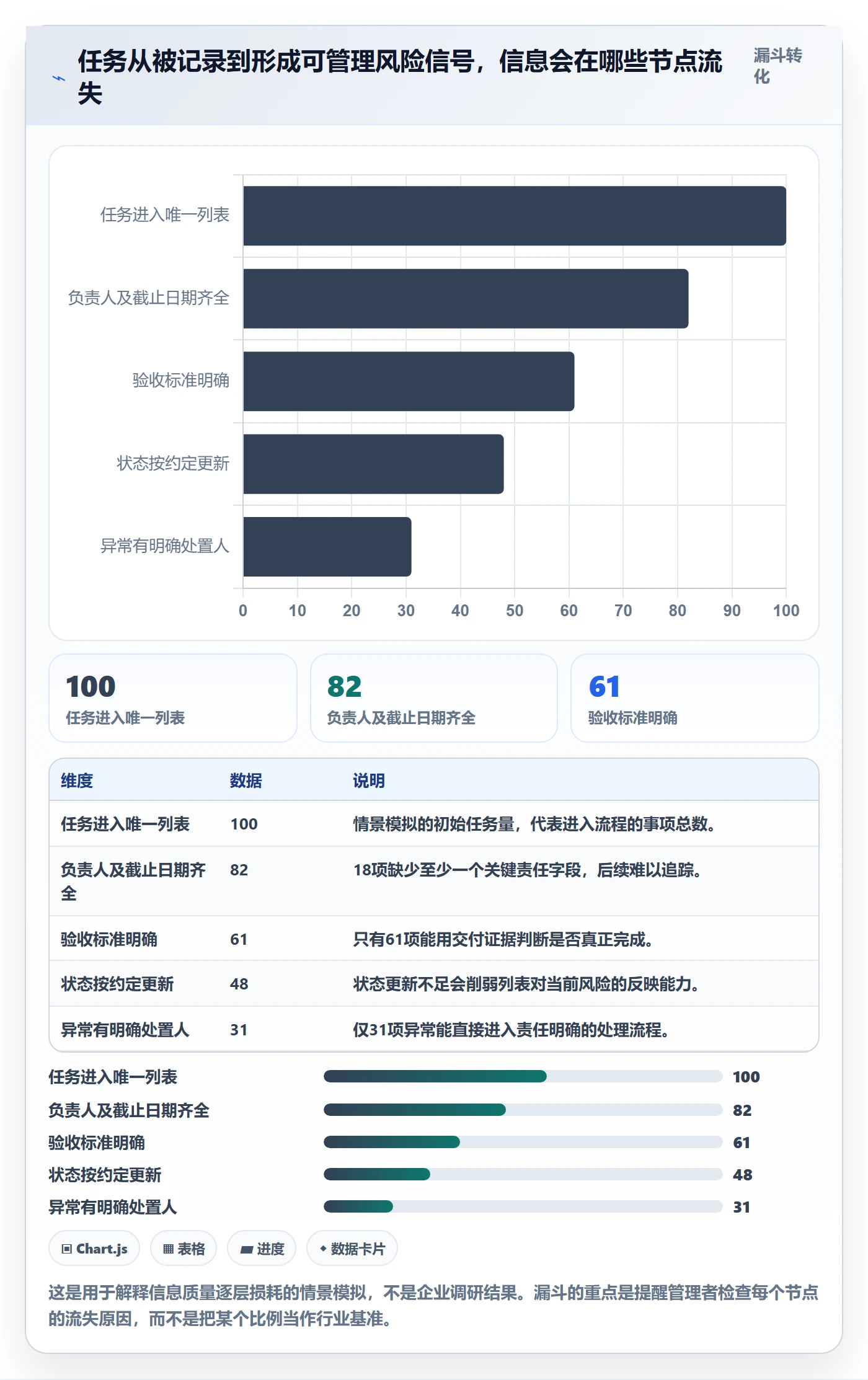Image resolution: width=868 pixels, height=1380 pixels.
Task: Click the 82 data card
Action: 434,698
